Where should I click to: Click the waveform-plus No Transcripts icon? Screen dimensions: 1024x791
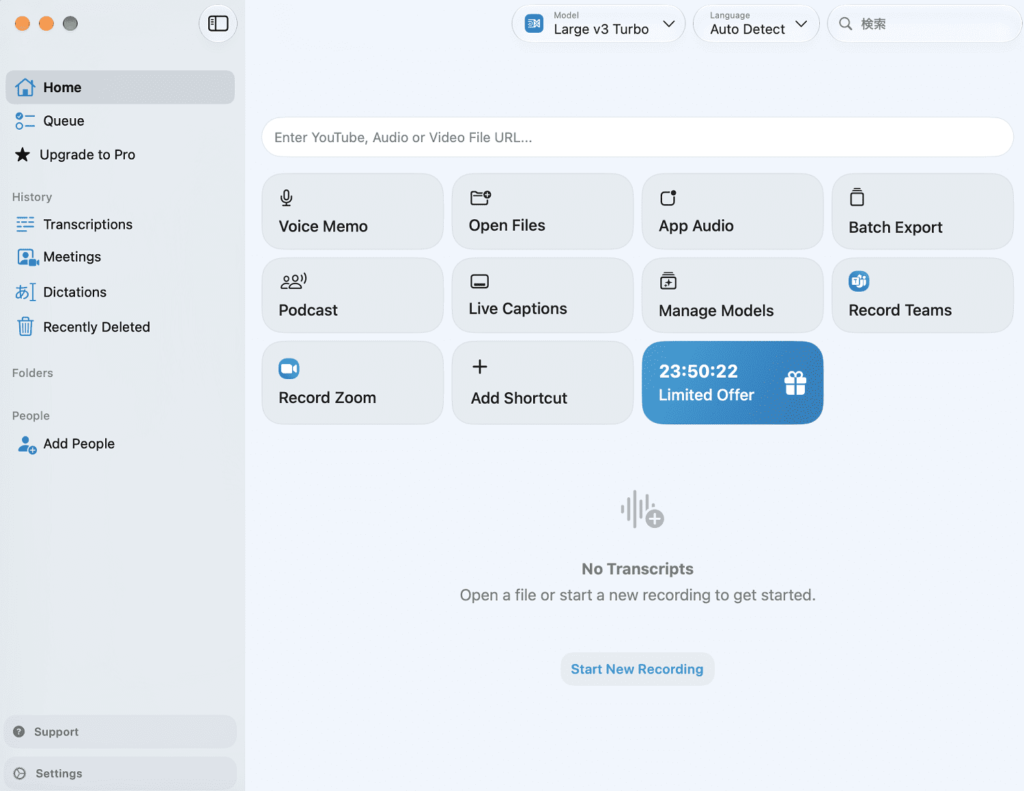641,509
